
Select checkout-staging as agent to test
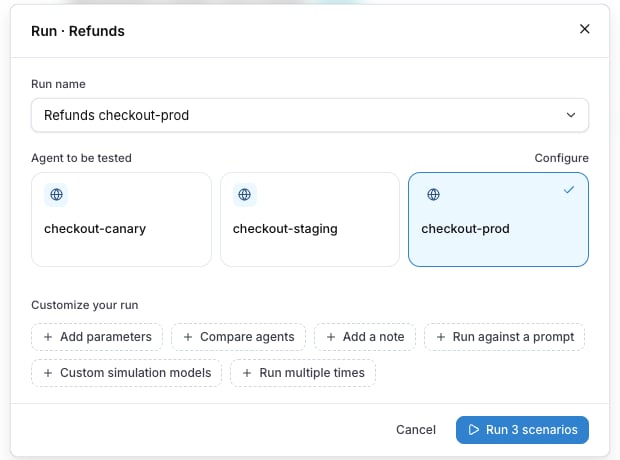(310, 220)
